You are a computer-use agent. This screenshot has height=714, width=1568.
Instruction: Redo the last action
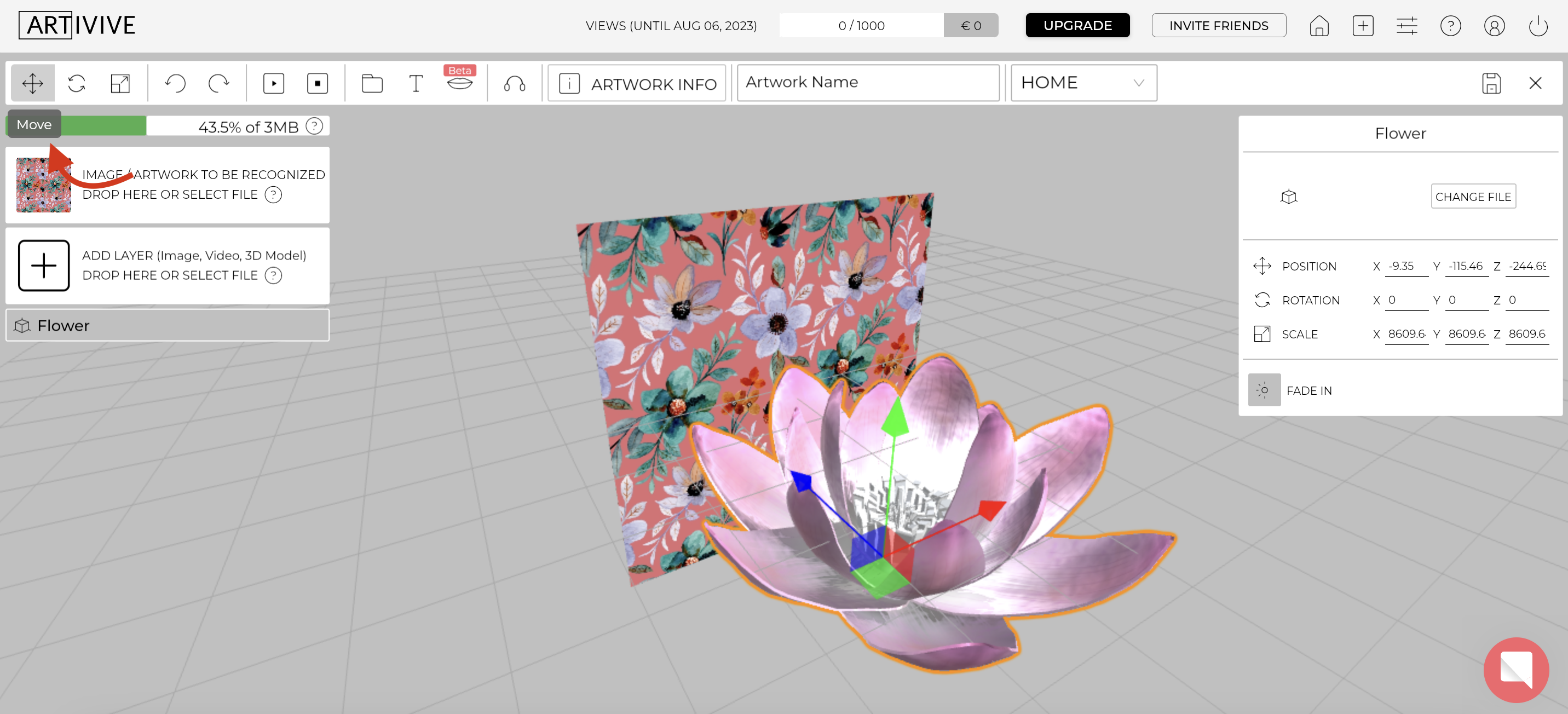pyautogui.click(x=218, y=83)
